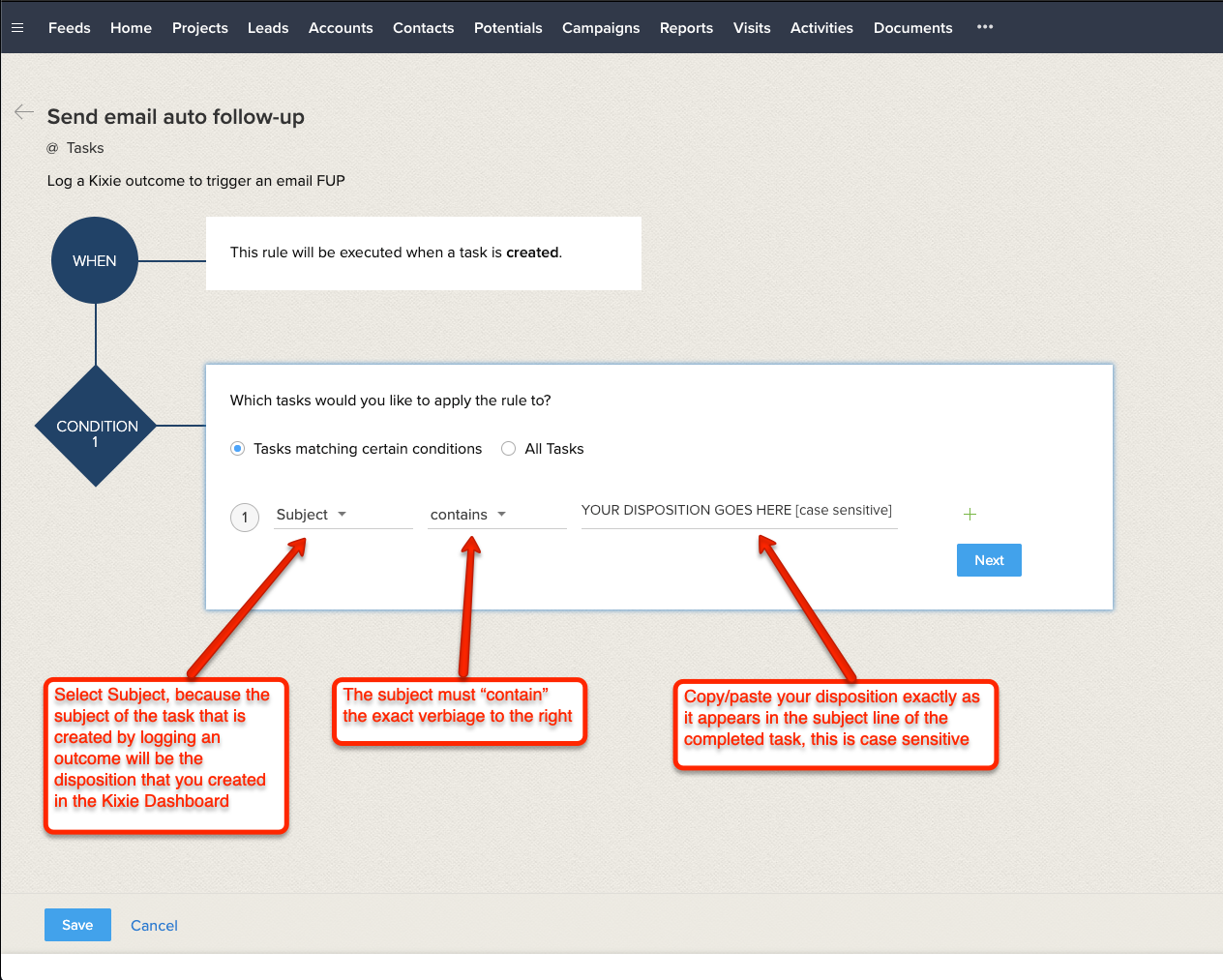Choose the 'All Tasks' radio option
The width and height of the screenshot is (1223, 980).
tap(508, 449)
